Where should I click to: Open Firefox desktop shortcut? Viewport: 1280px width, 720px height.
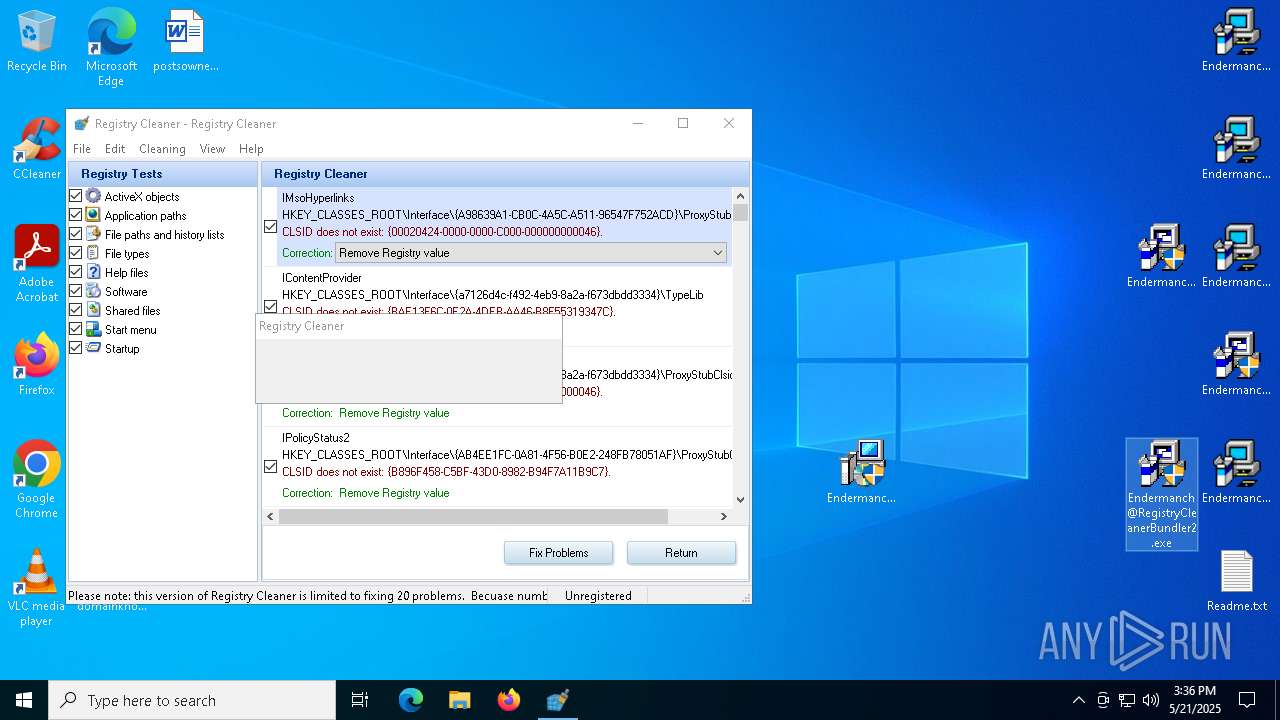pos(37,364)
